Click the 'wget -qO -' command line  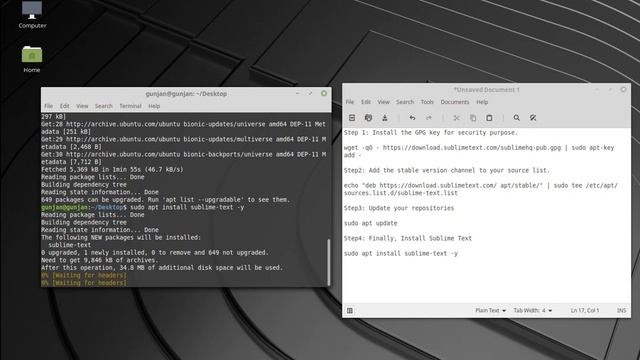tap(479, 148)
